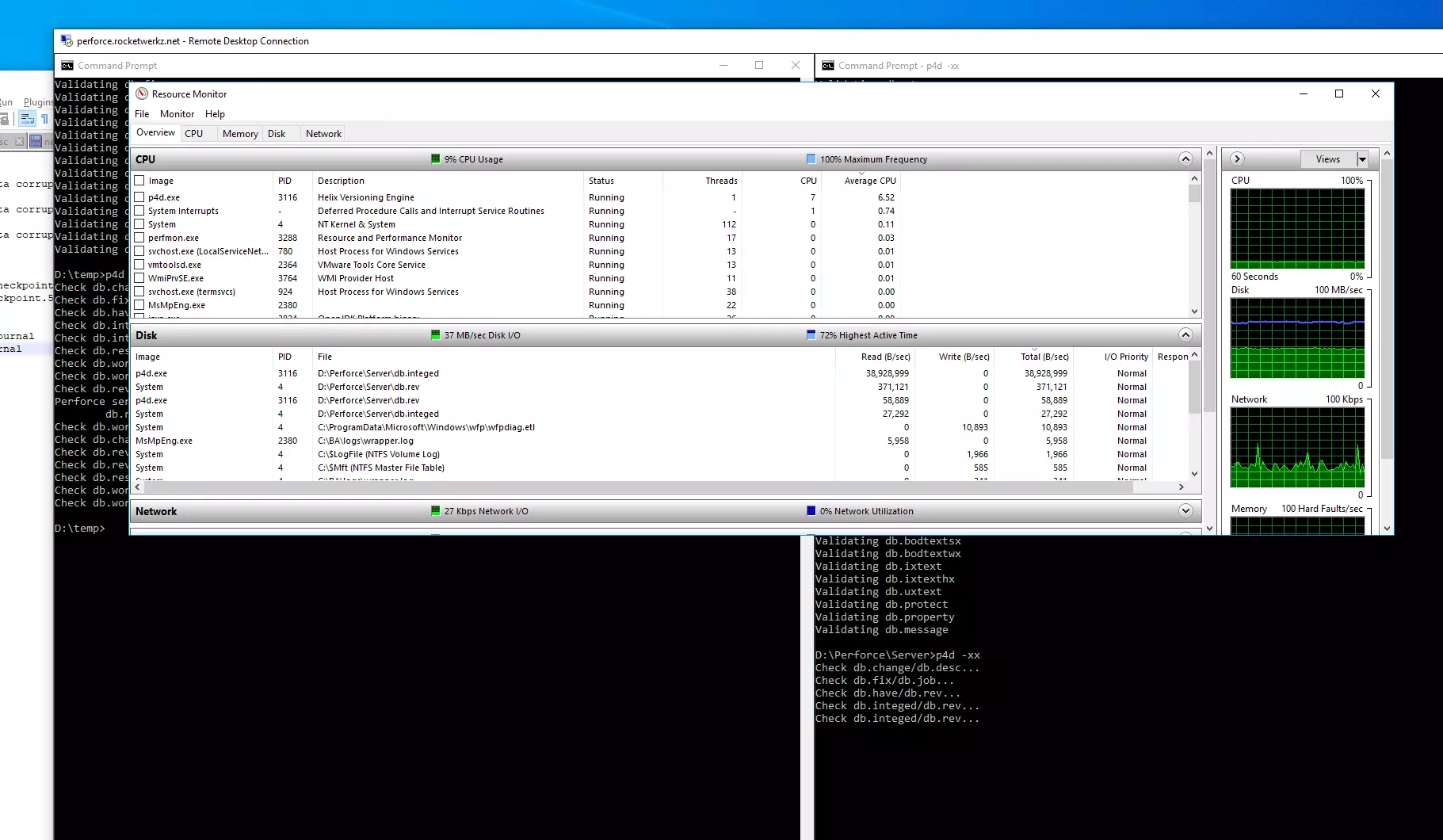1443x840 pixels.
Task: Check the MsMpEng.exe process checkbox
Action: click(139, 305)
